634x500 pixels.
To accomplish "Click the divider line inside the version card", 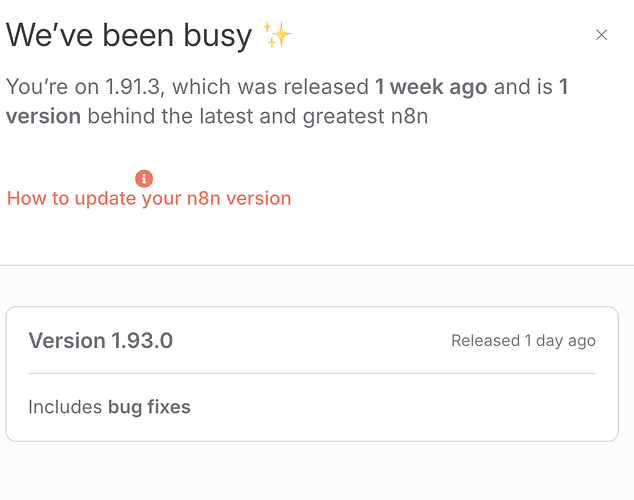I will (x=312, y=373).
